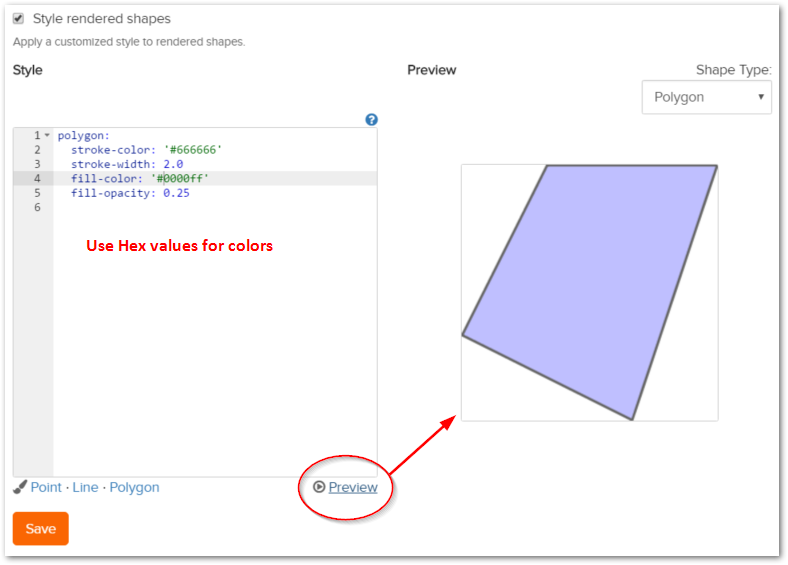Insert the Line style template

[85, 487]
